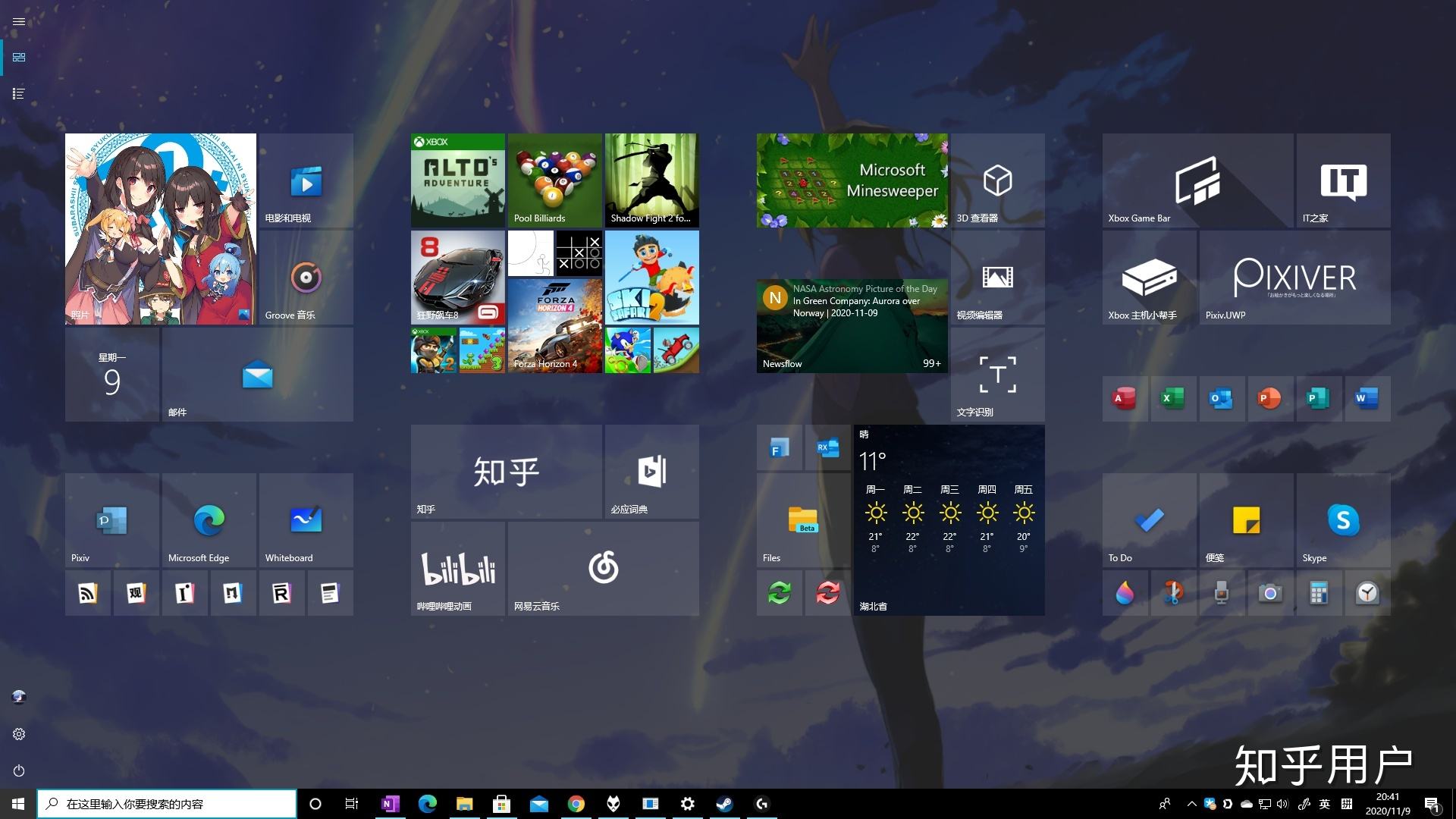The image size is (1456, 819).
Task: Launch the 哔哩哔哩动画 bilibili tile
Action: 457,569
